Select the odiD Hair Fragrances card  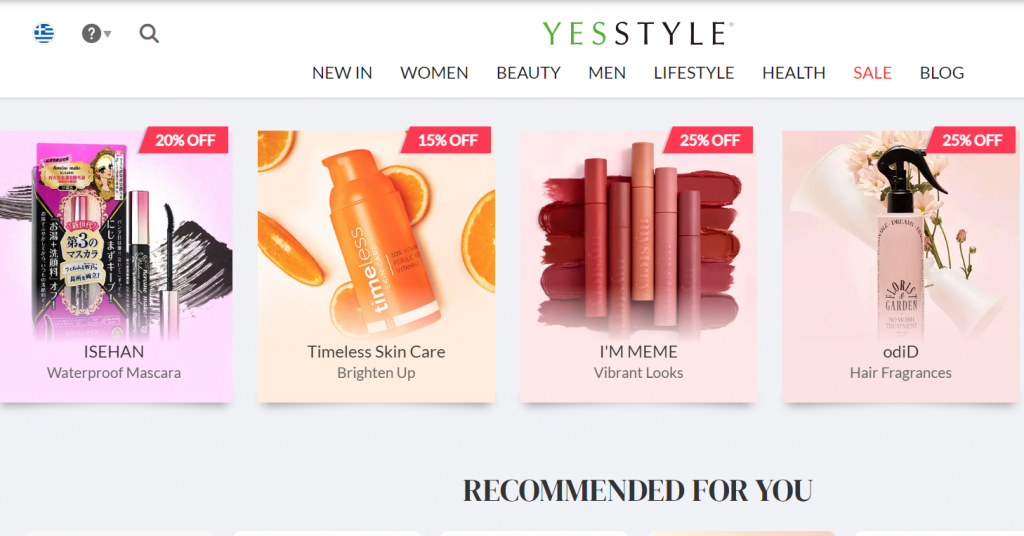click(x=901, y=266)
